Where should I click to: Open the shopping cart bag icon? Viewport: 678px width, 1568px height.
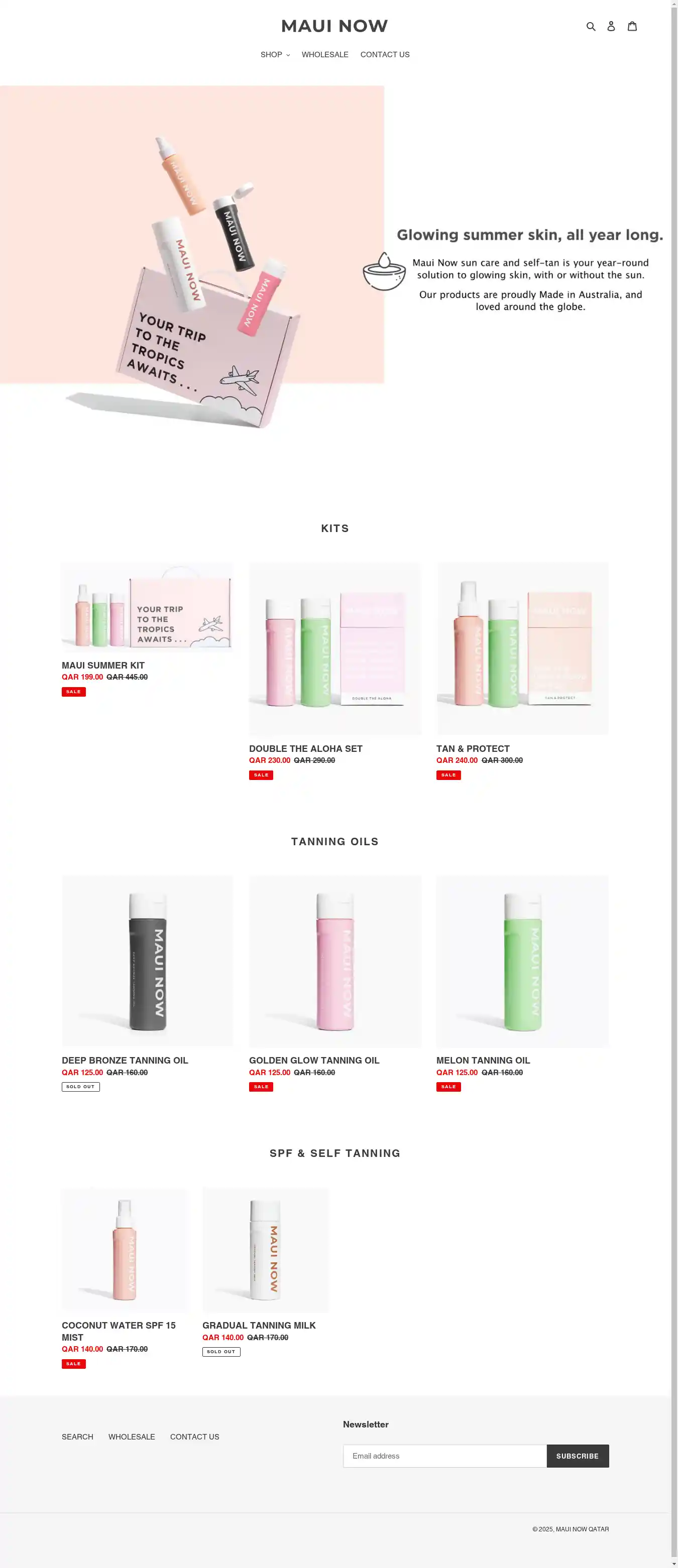point(632,26)
